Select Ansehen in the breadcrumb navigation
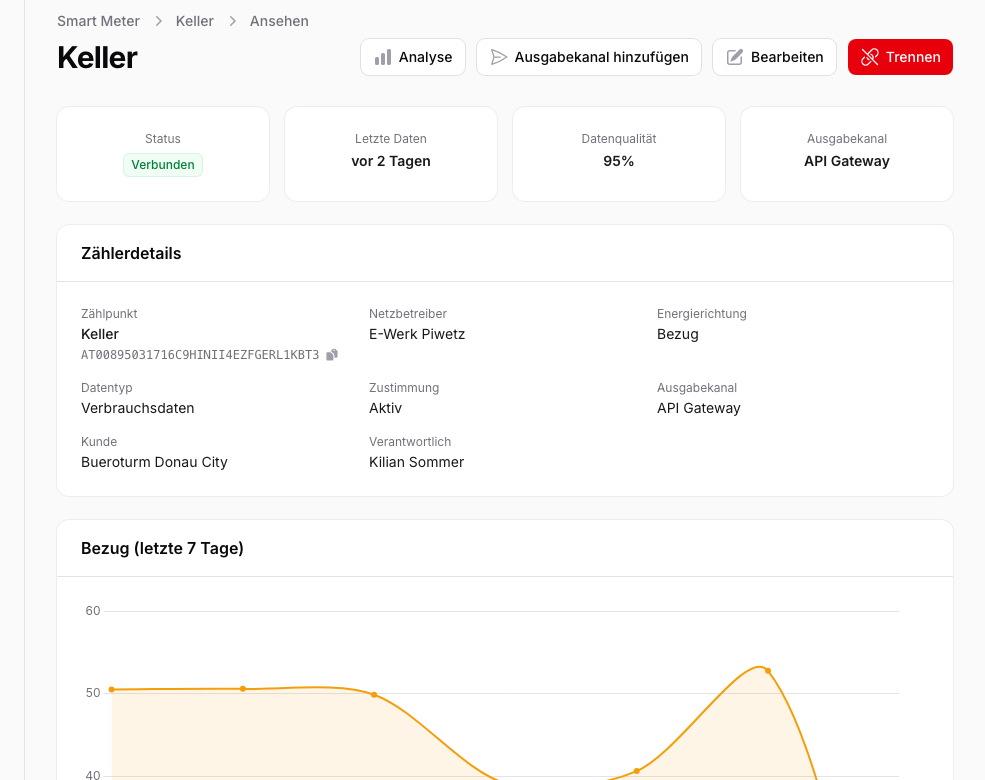The width and height of the screenshot is (985, 780). click(279, 21)
